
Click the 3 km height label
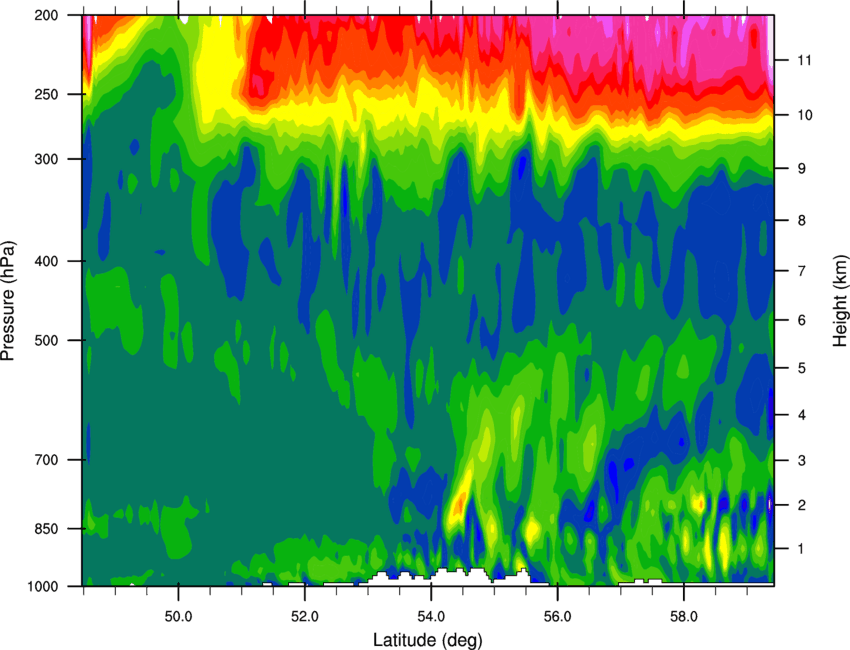pos(802,461)
